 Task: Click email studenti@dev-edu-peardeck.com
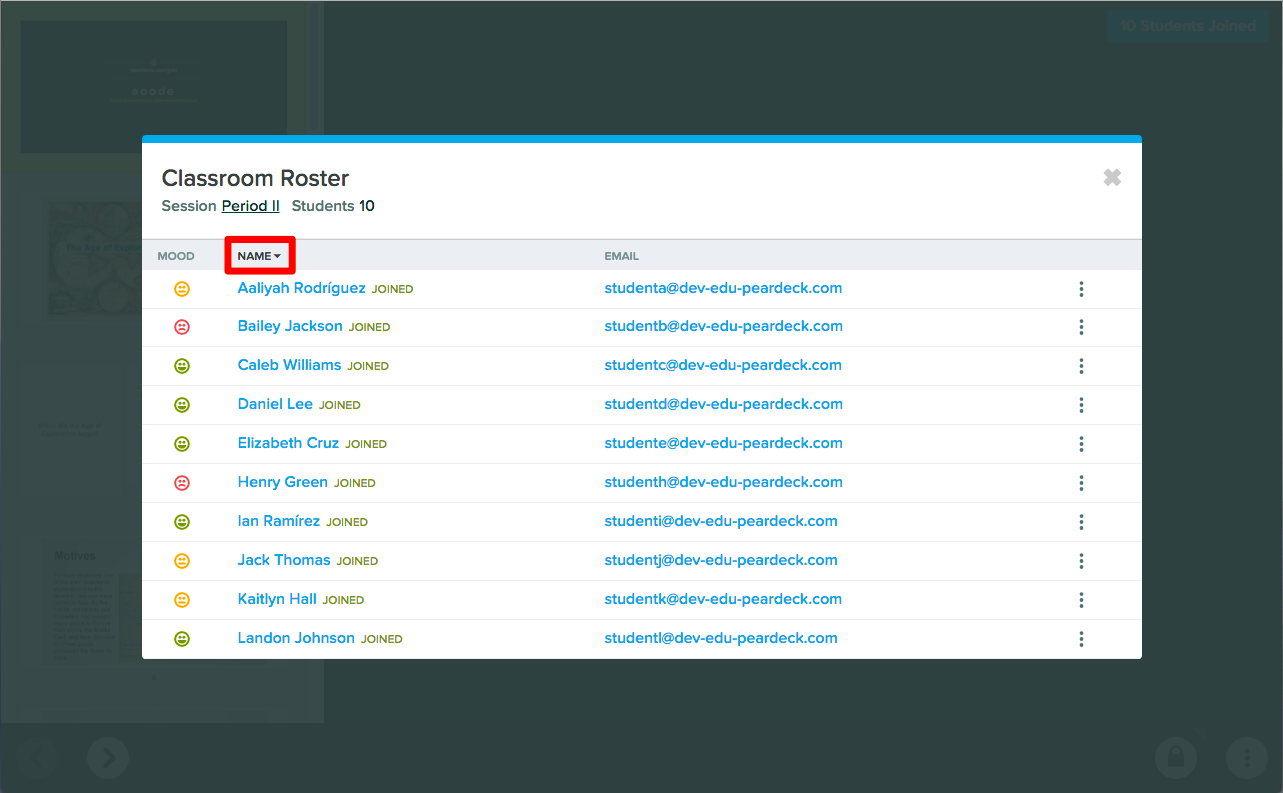click(721, 521)
